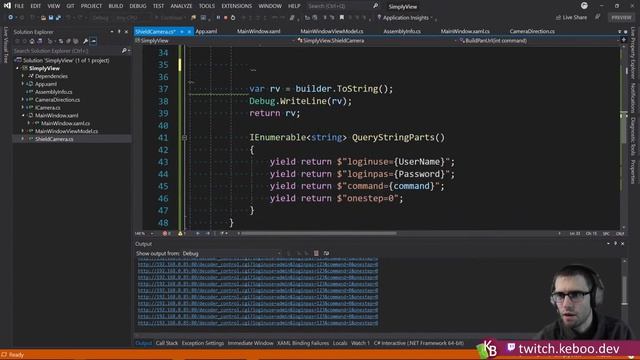
Task: Select ShieldCamera.cs in Solution Explorer
Action: coord(54,139)
